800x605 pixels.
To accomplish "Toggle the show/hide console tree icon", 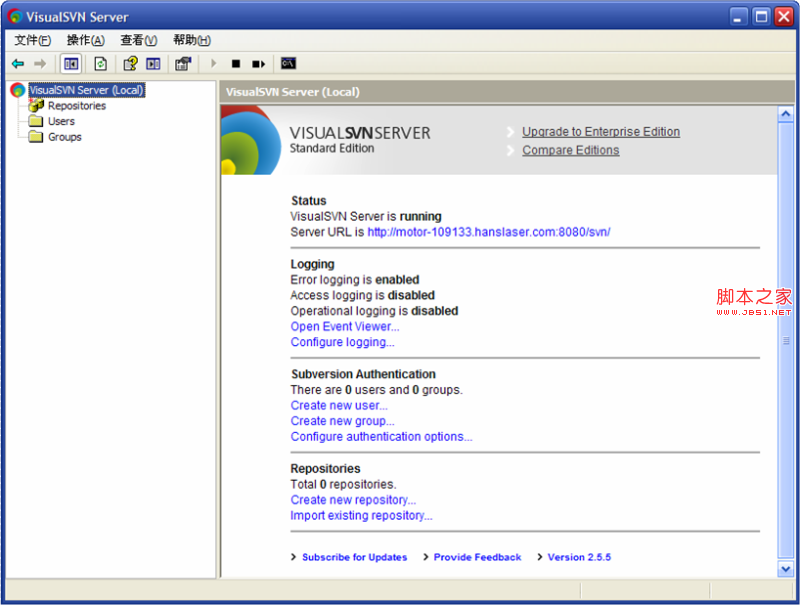I will (71, 64).
